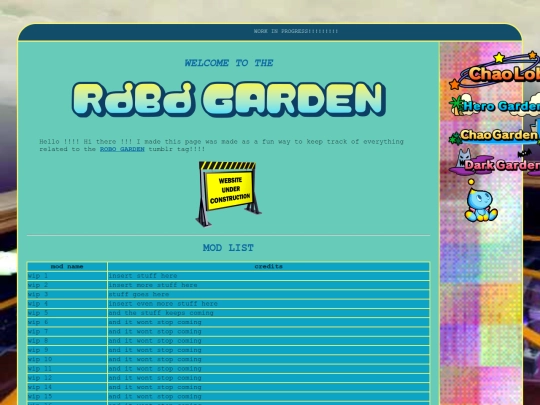
Task: Click the 'stuff goes here' credits cell
Action: [x=268, y=294]
